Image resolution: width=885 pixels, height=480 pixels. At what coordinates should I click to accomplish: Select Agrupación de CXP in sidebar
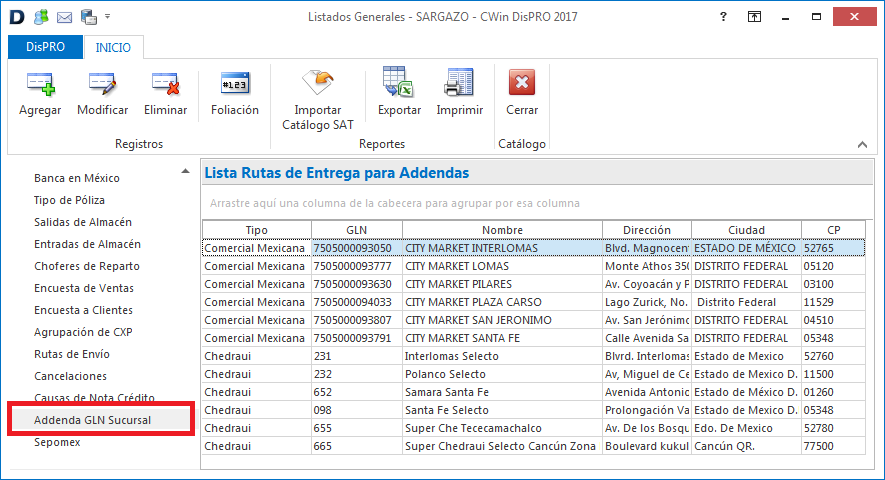point(83,332)
